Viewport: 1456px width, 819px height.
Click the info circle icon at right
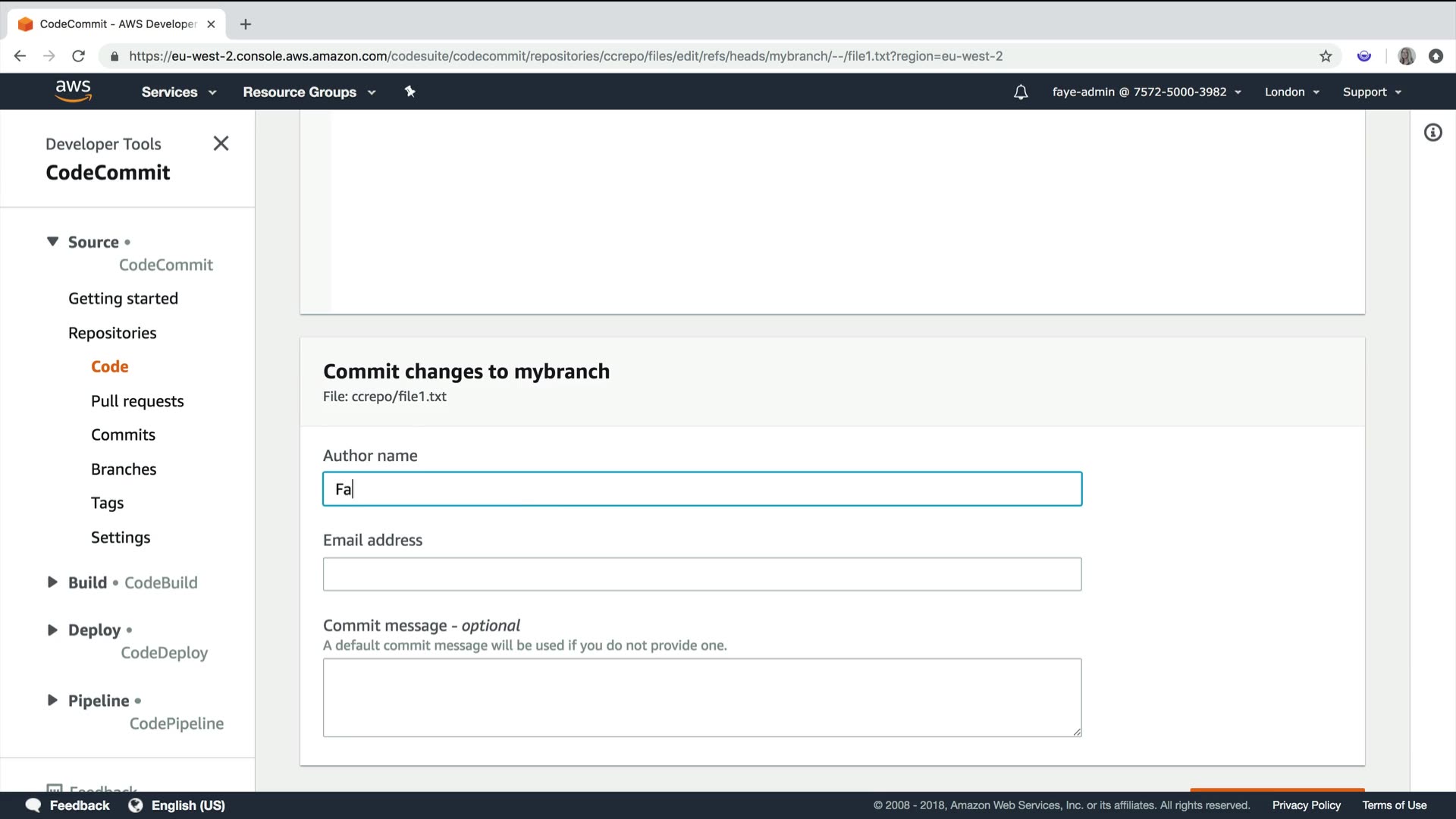(x=1432, y=133)
